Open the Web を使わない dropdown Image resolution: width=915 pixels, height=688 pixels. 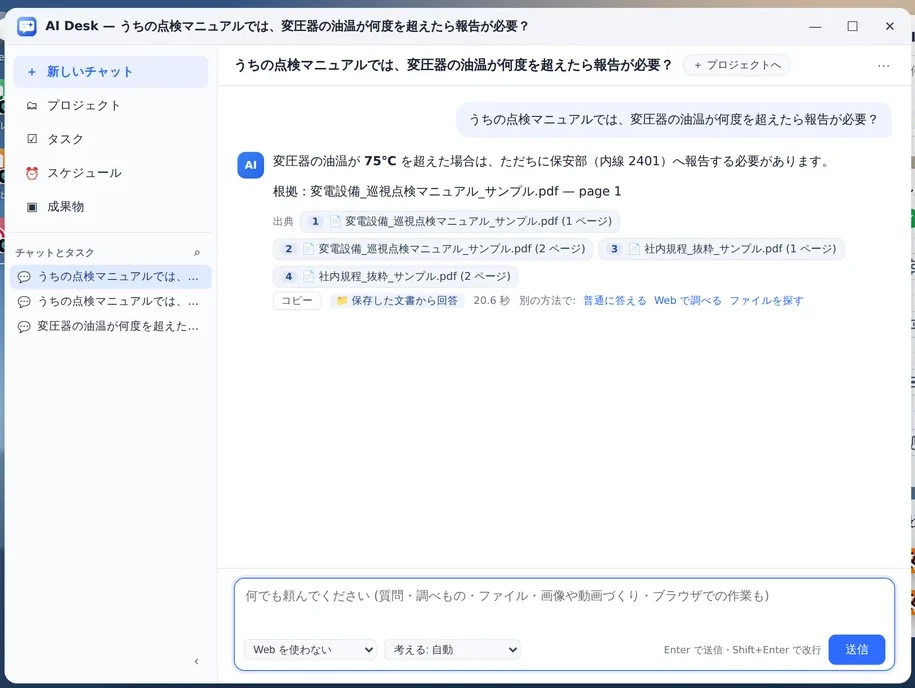click(x=311, y=649)
